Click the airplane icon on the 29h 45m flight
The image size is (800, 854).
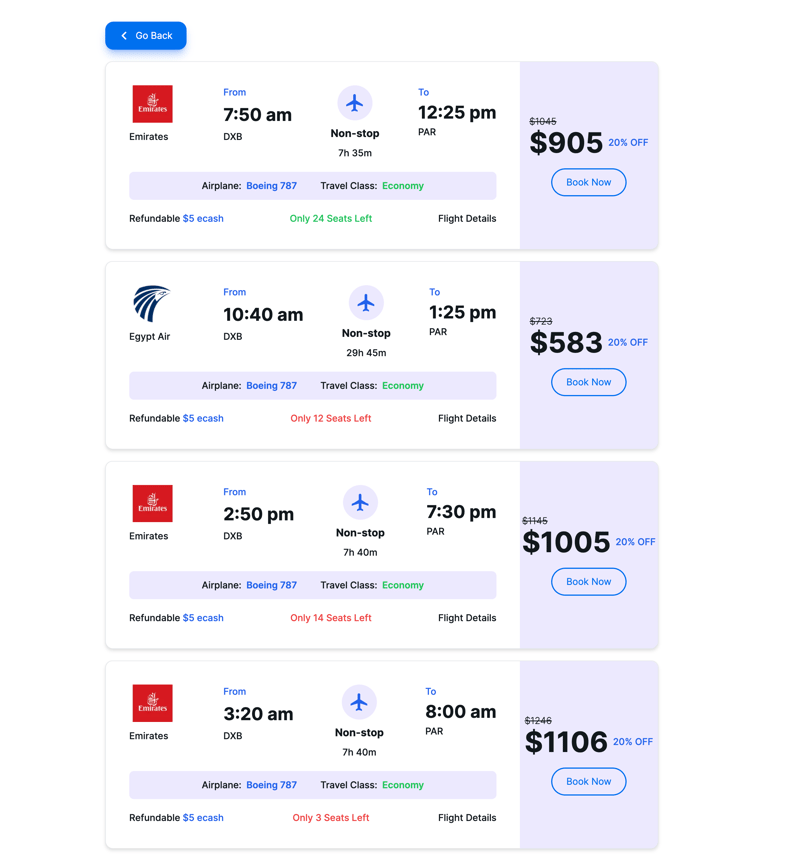tap(366, 302)
